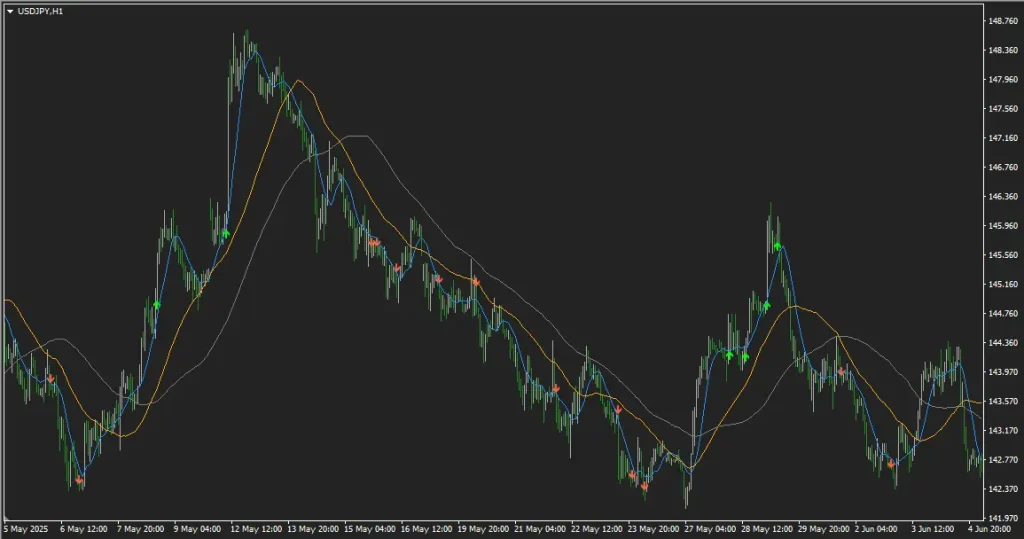Image resolution: width=1024 pixels, height=539 pixels.
Task: Click the 9 May 04:00 time label
Action: pos(197,529)
